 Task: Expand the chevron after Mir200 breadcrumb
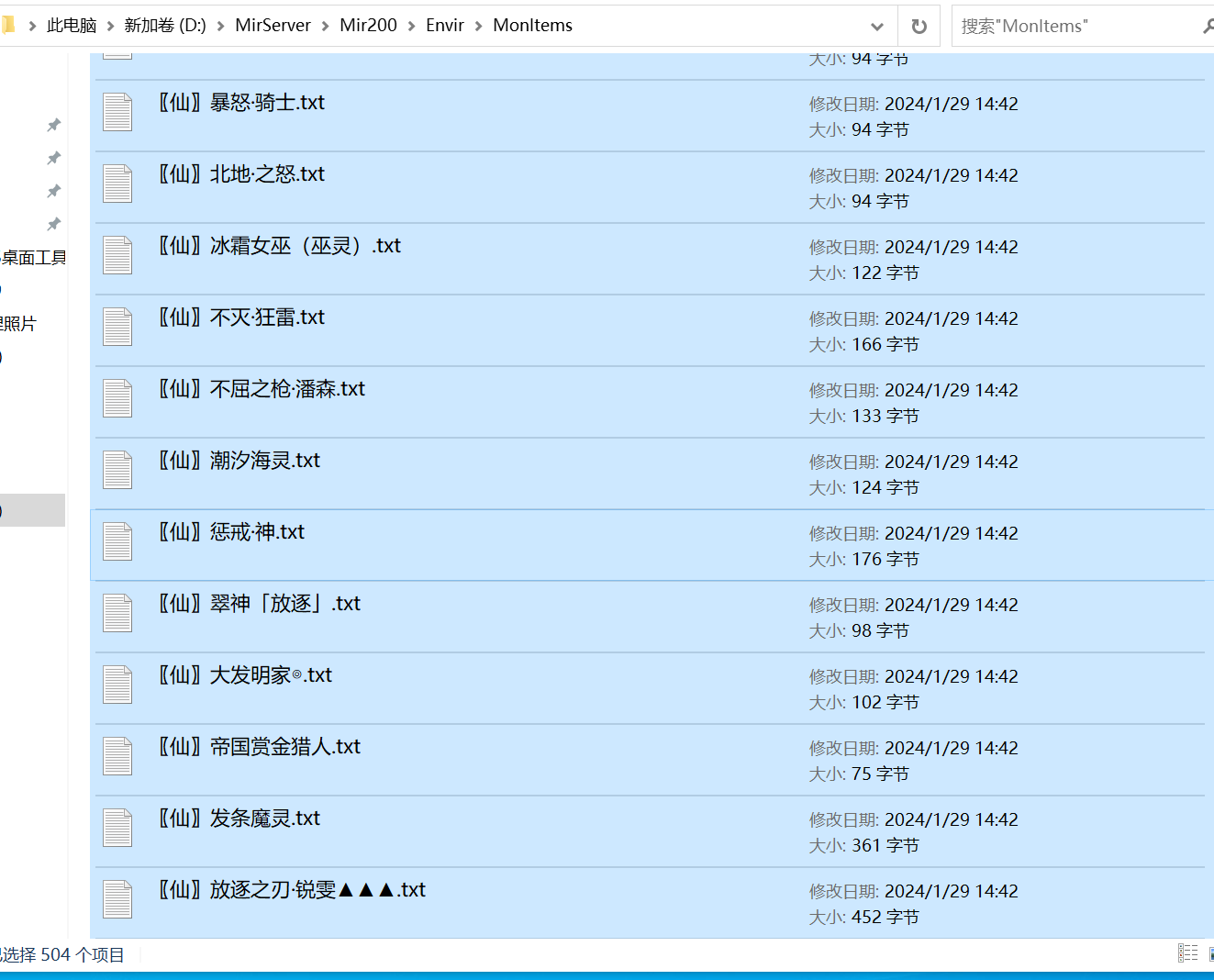411,27
